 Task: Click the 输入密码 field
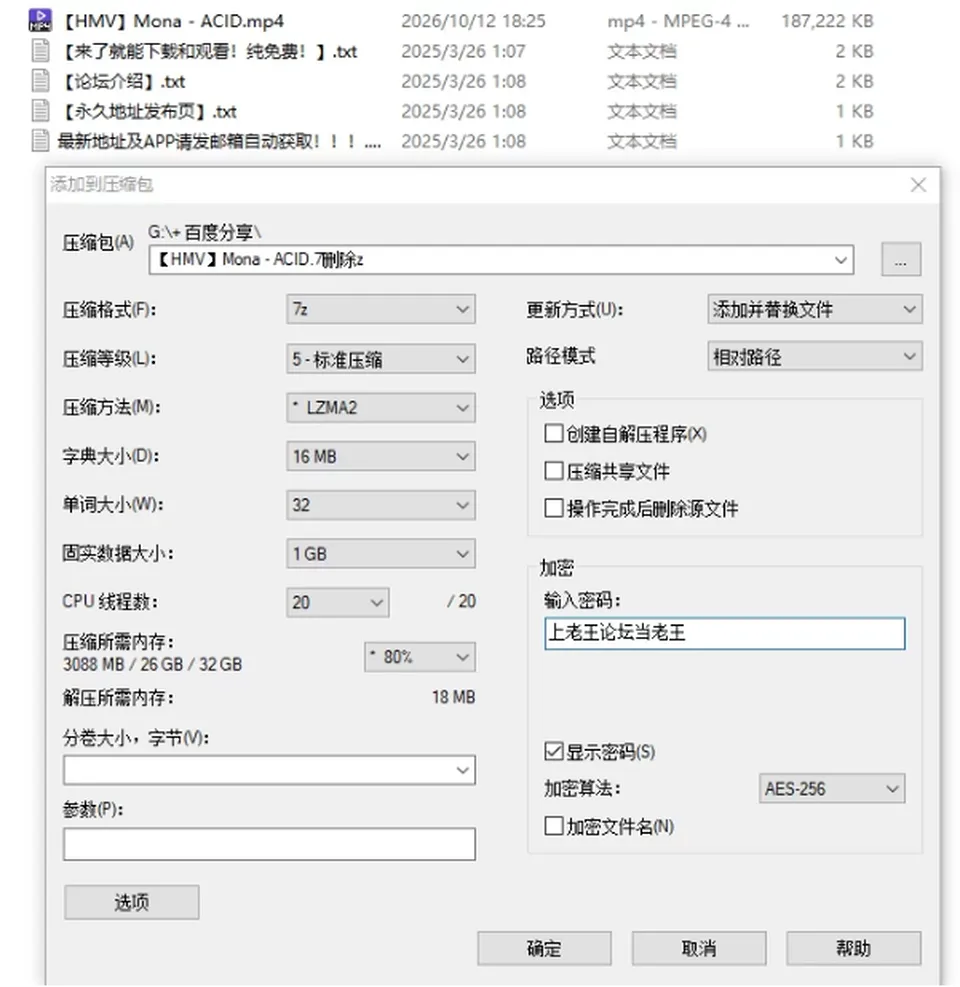click(725, 633)
